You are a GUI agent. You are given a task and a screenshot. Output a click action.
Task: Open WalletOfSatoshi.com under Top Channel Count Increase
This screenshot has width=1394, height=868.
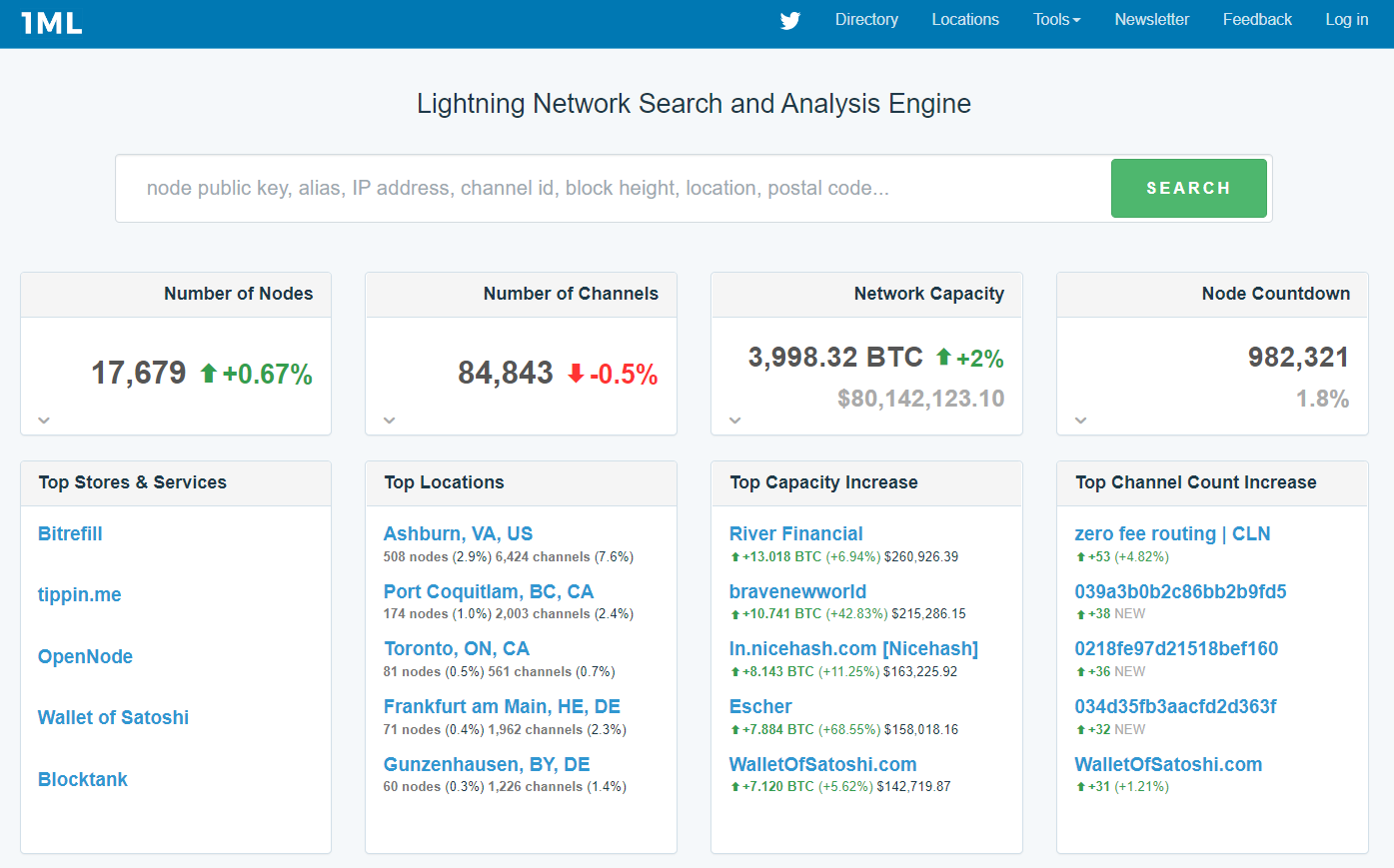[x=1168, y=764]
